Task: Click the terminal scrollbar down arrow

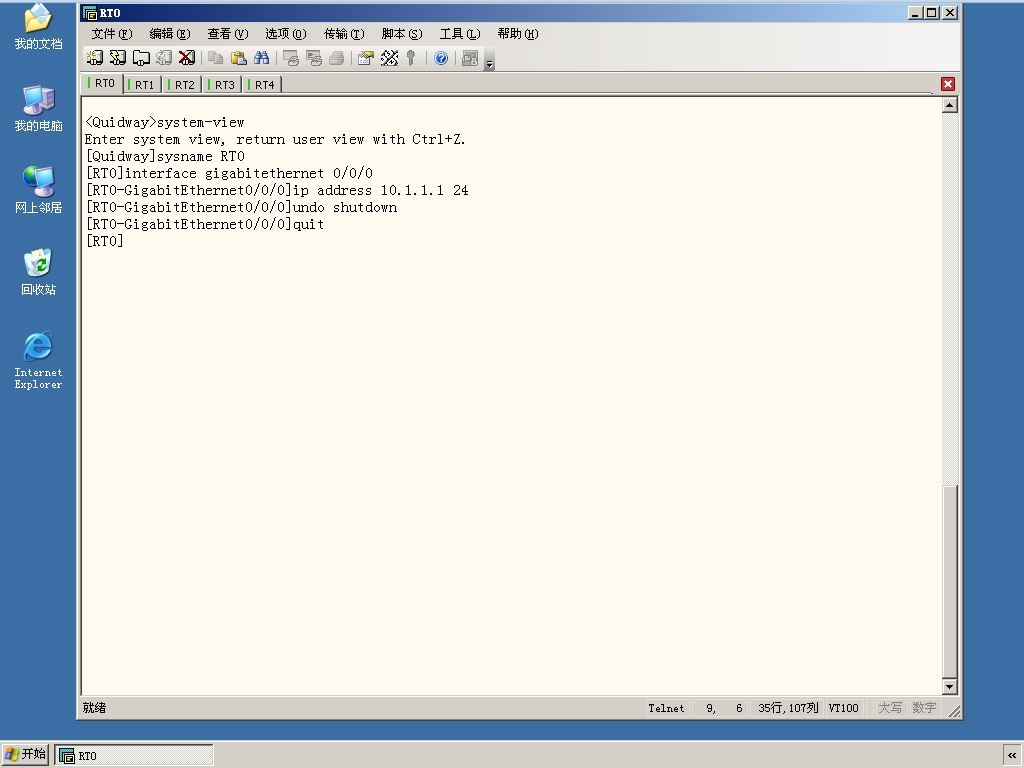Action: point(950,686)
